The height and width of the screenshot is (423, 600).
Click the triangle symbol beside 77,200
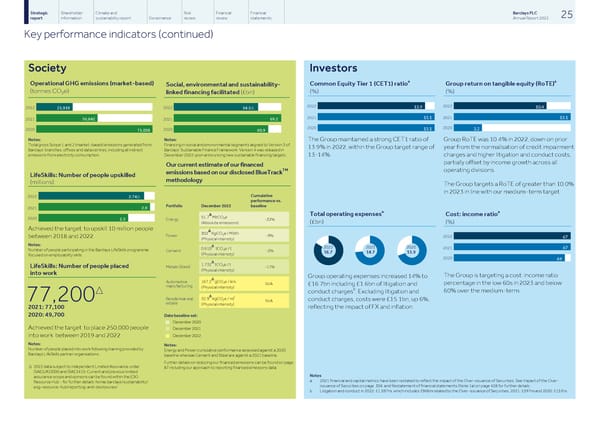[99, 289]
